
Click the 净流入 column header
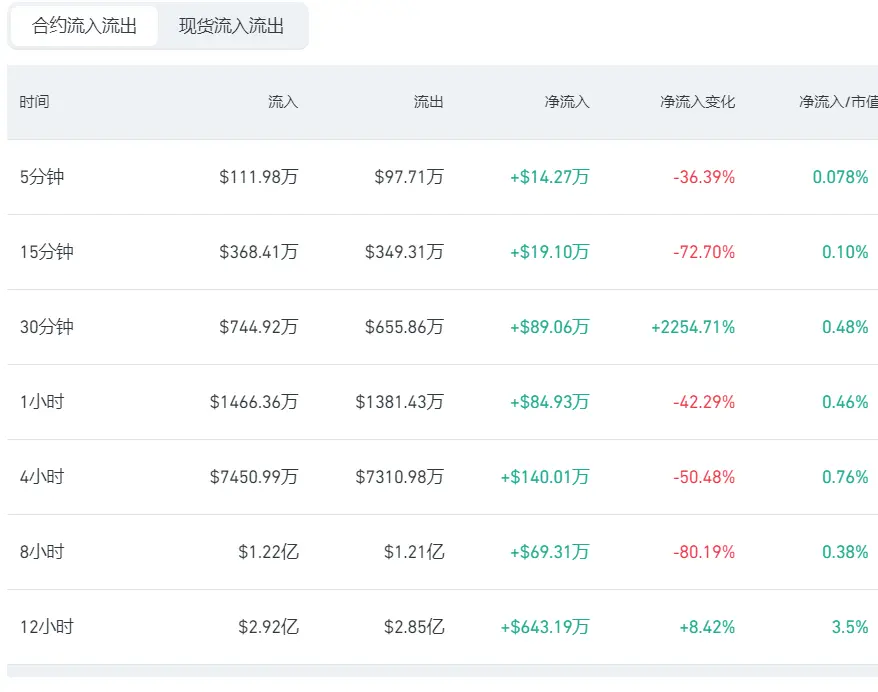(567, 102)
